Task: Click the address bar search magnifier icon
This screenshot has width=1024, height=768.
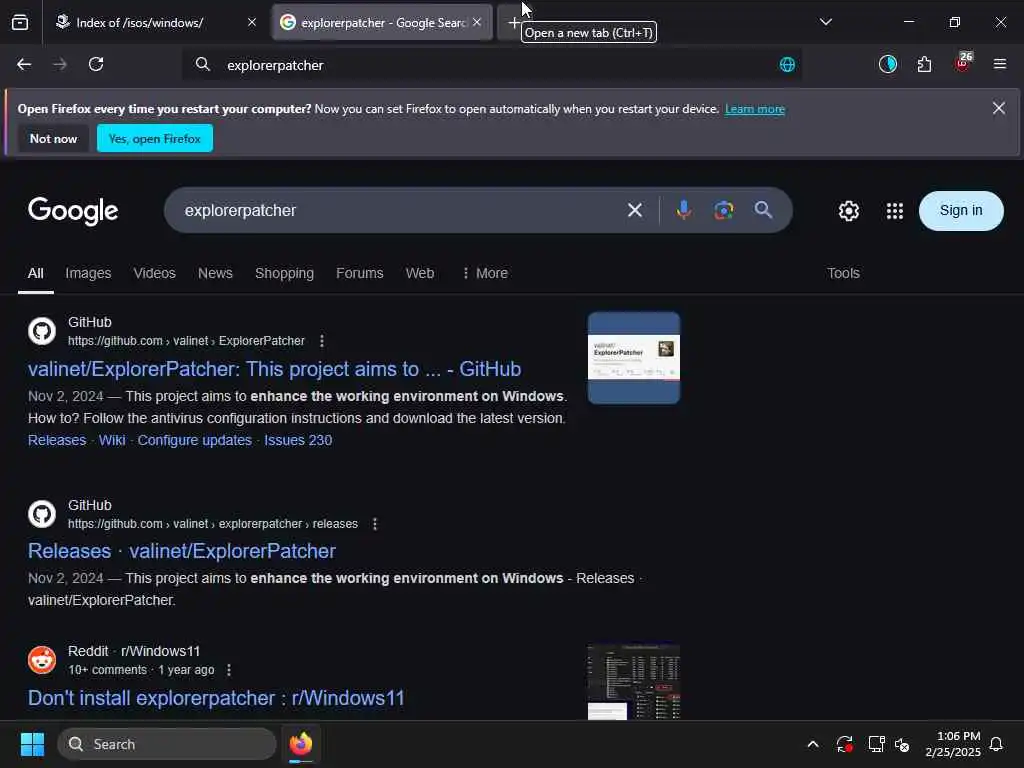Action: (202, 65)
